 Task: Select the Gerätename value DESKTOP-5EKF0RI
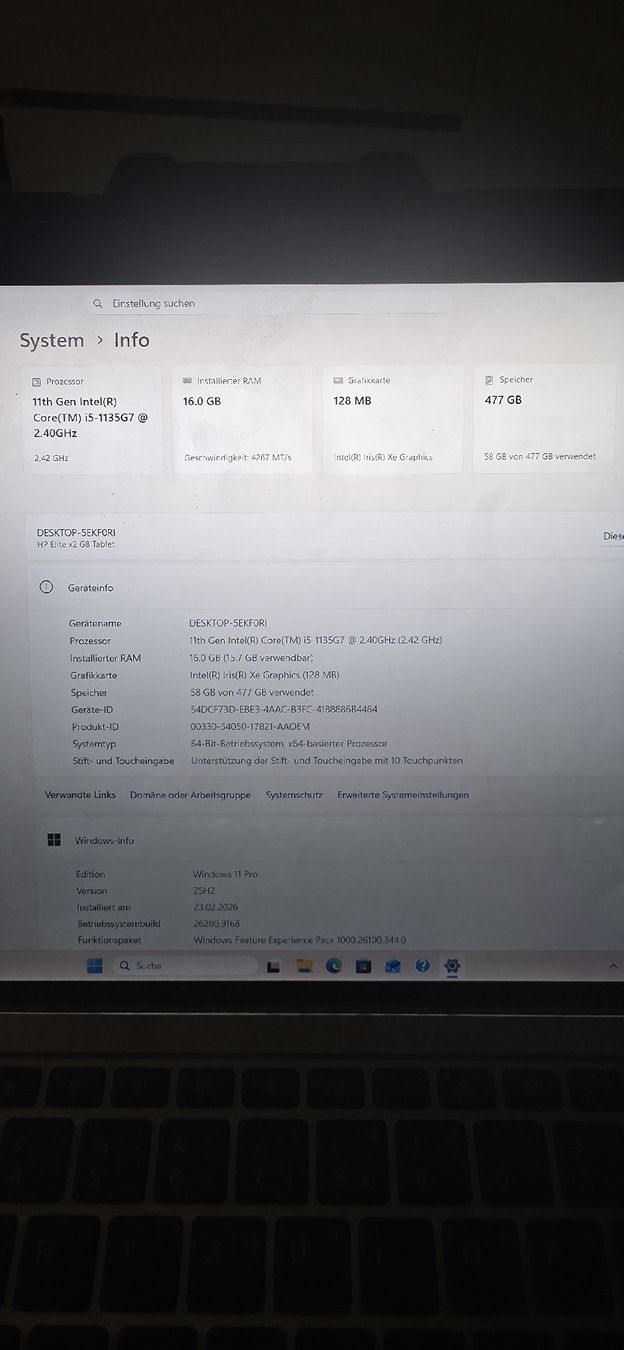pyautogui.click(x=226, y=623)
